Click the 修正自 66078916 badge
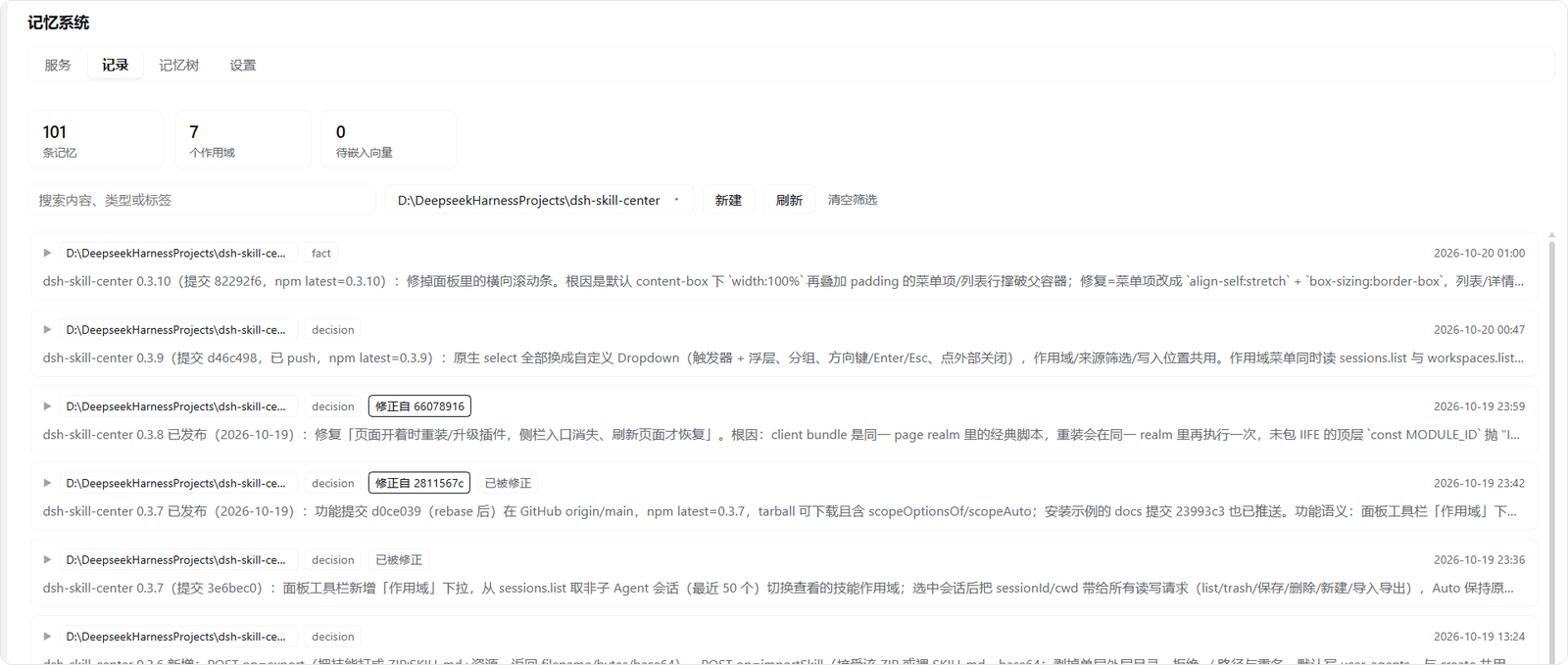The width and height of the screenshot is (1568, 665). coord(419,406)
